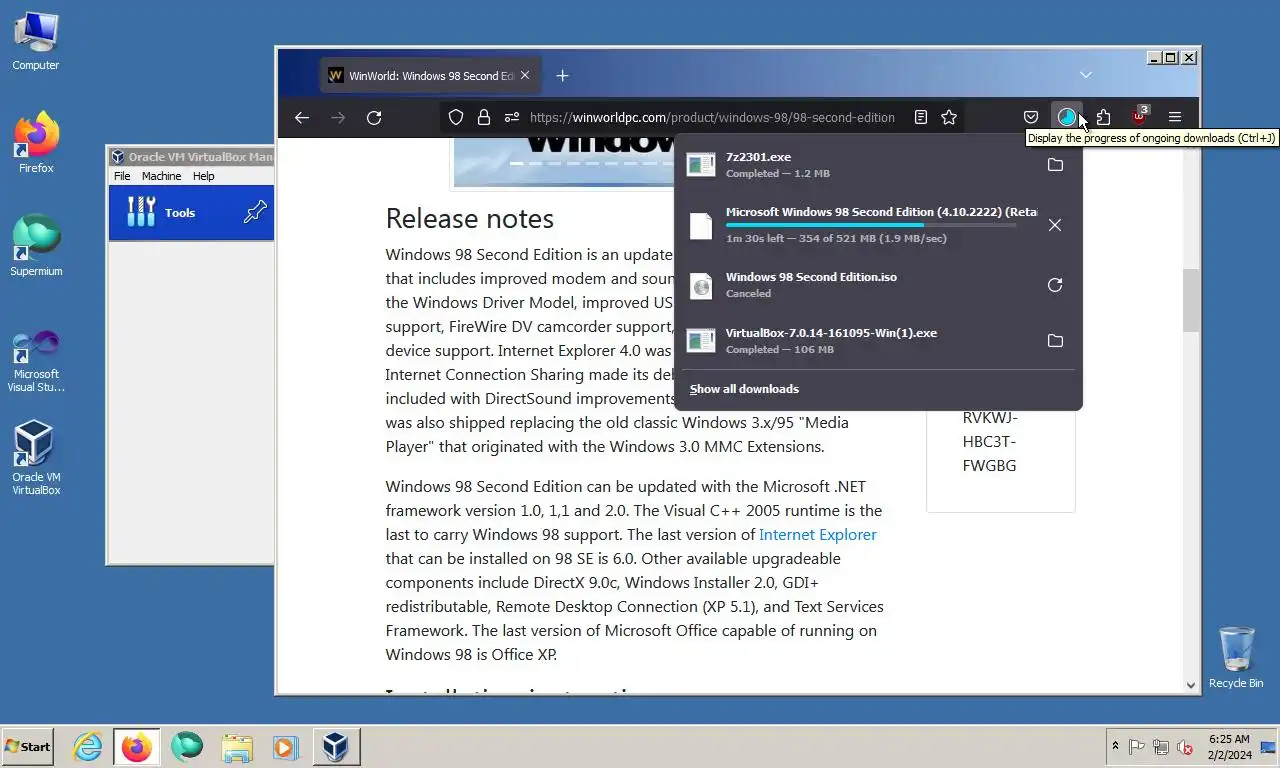Click the Firefox forward arrow button
The height and width of the screenshot is (768, 1280).
coord(338,118)
